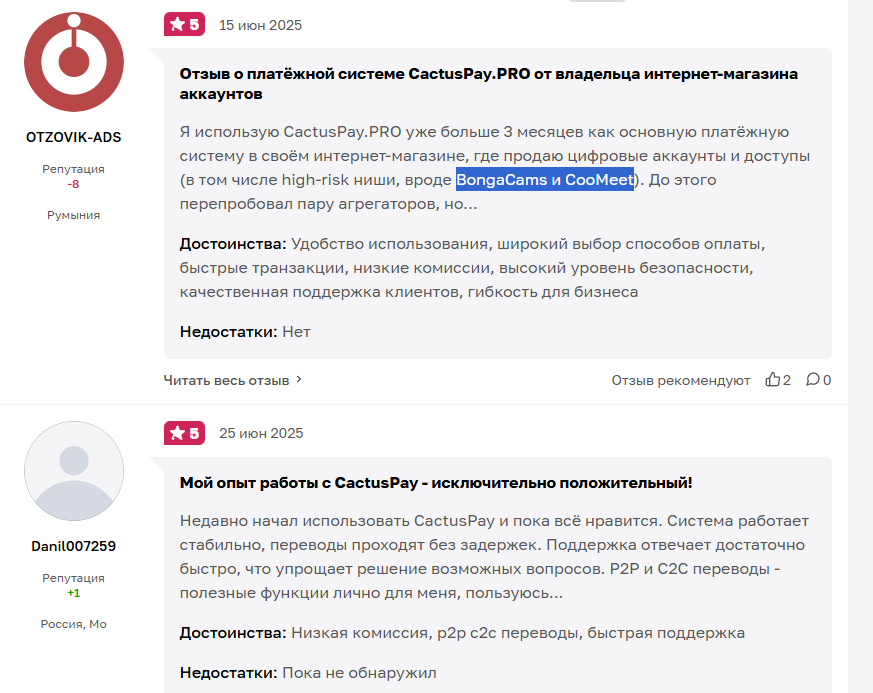Click the 'Отзыв рекомендуют' label
The height and width of the screenshot is (693, 873).
pos(681,380)
